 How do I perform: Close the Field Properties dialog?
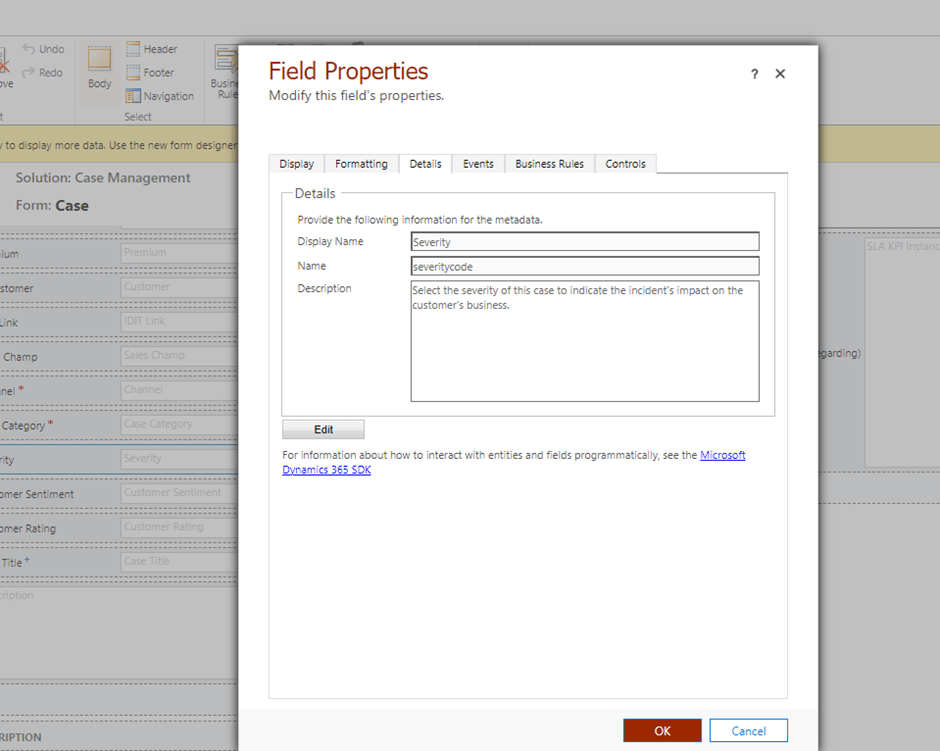tap(780, 74)
